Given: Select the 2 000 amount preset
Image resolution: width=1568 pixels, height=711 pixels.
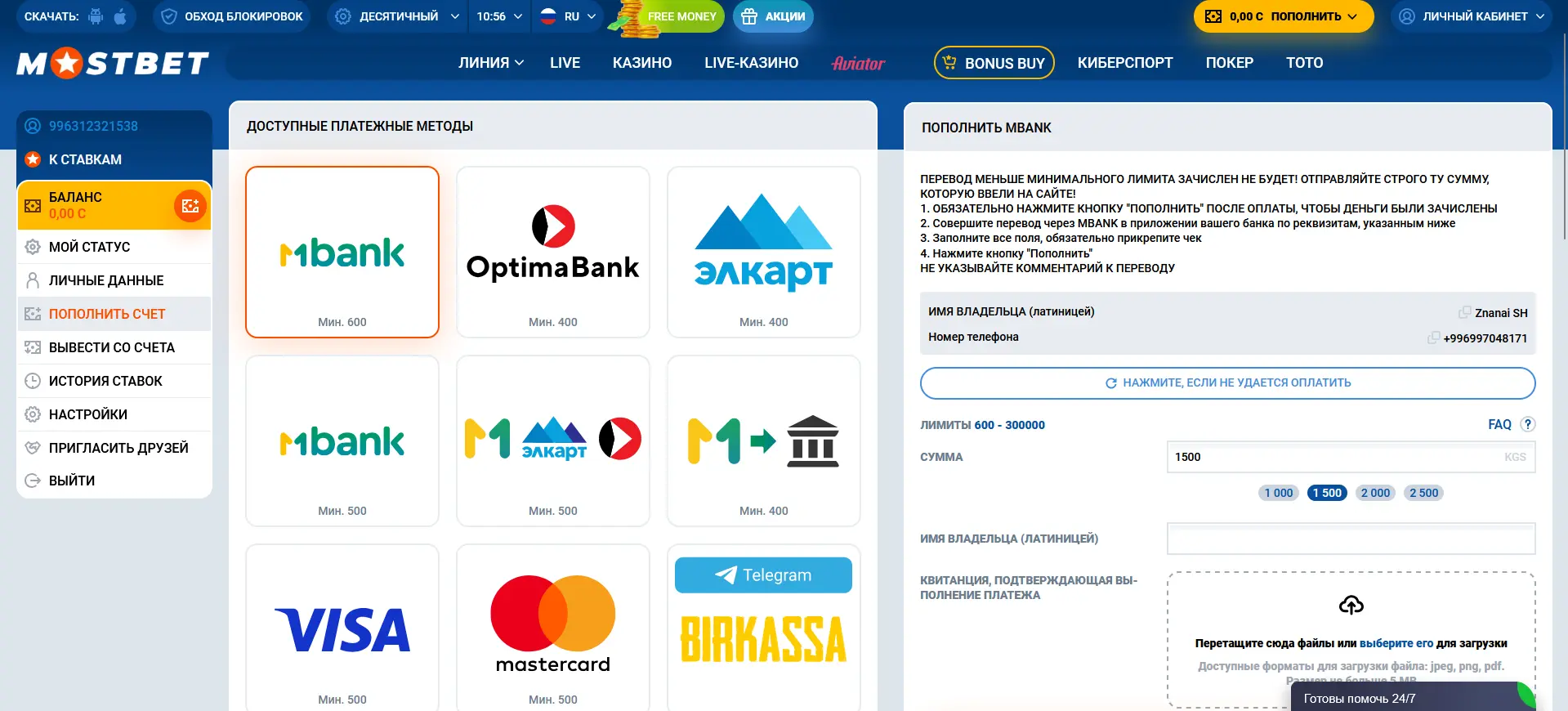Looking at the screenshot, I should pyautogui.click(x=1375, y=493).
